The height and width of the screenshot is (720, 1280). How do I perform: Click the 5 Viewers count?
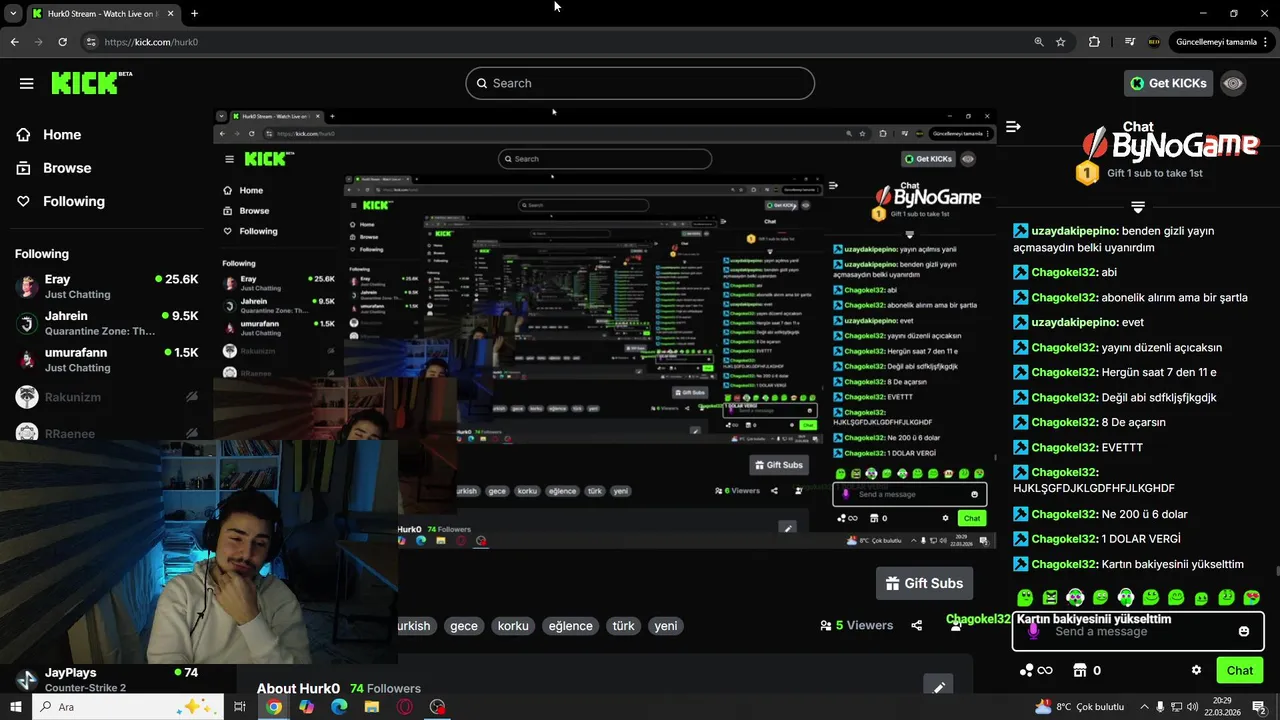[x=856, y=626]
